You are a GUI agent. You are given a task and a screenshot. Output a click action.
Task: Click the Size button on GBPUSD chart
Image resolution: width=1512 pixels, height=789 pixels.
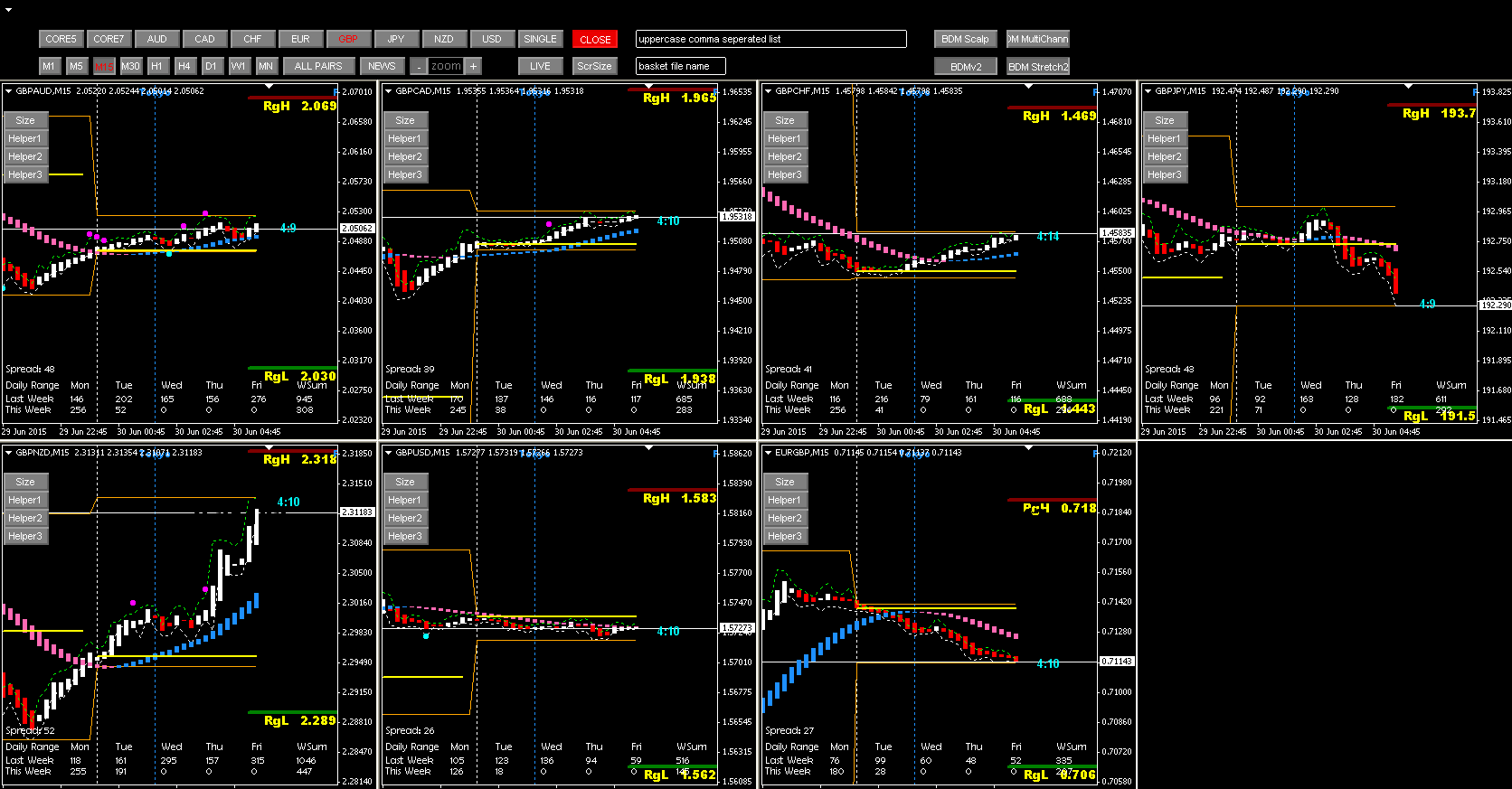pyautogui.click(x=405, y=482)
